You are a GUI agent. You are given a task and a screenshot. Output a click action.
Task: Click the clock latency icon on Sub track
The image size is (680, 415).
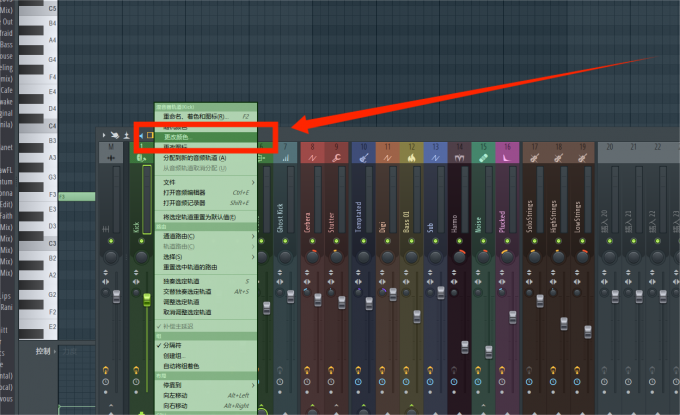tap(430, 382)
